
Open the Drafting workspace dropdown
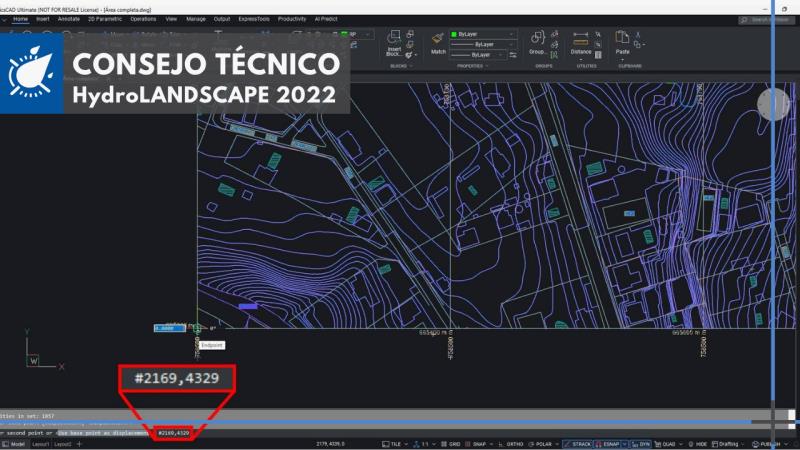coord(728,444)
